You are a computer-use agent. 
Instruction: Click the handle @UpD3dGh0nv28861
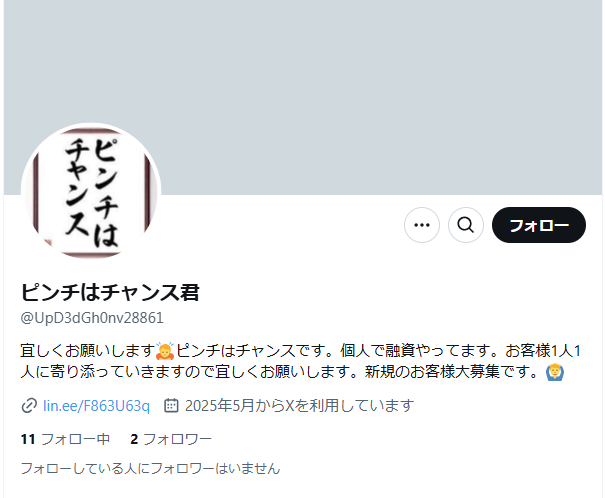tap(92, 318)
